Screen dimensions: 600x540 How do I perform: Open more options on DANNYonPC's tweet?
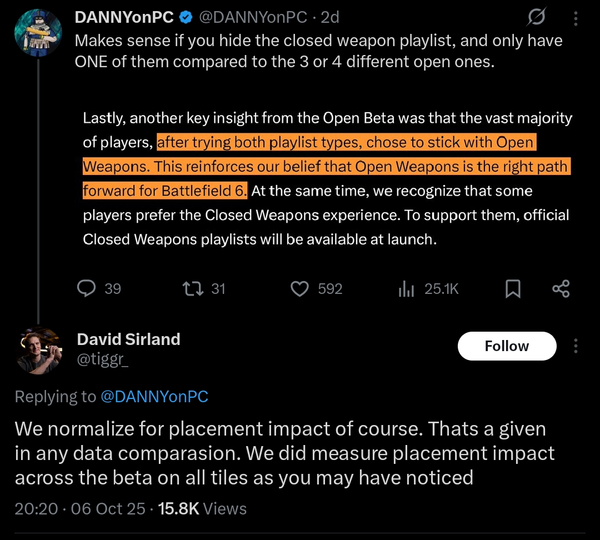click(574, 19)
